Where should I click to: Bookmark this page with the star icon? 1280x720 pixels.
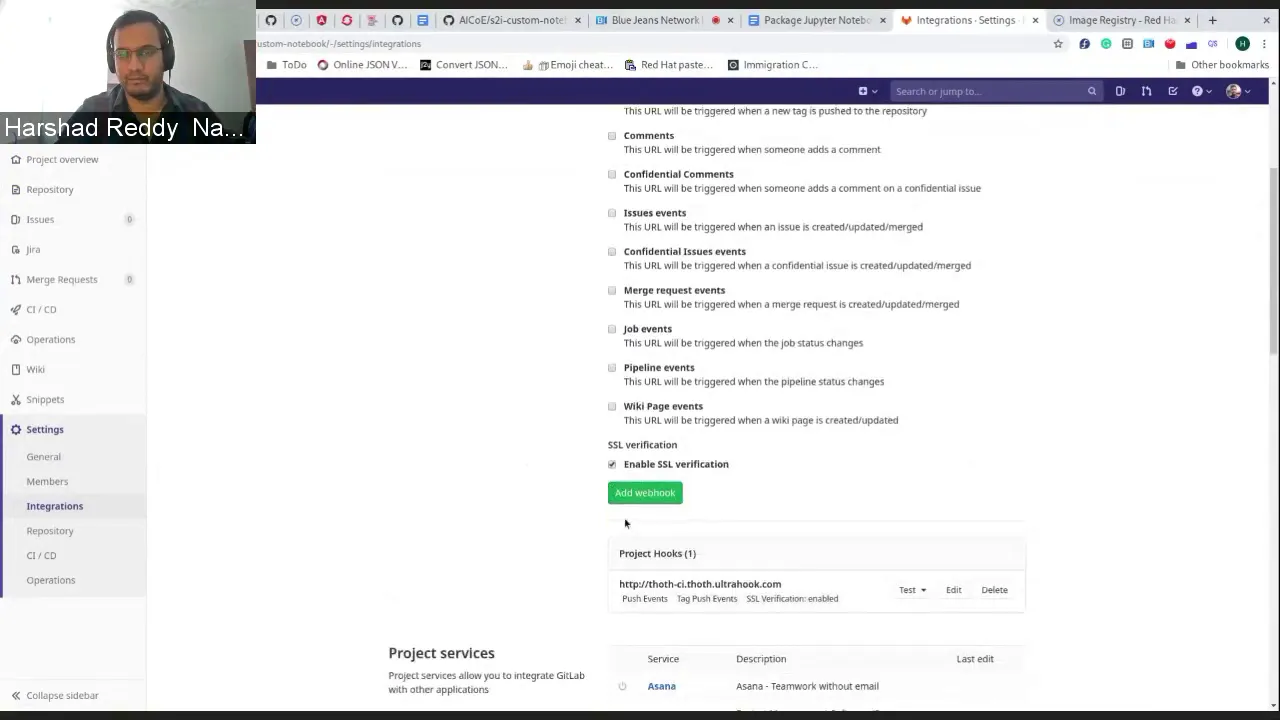1058,44
